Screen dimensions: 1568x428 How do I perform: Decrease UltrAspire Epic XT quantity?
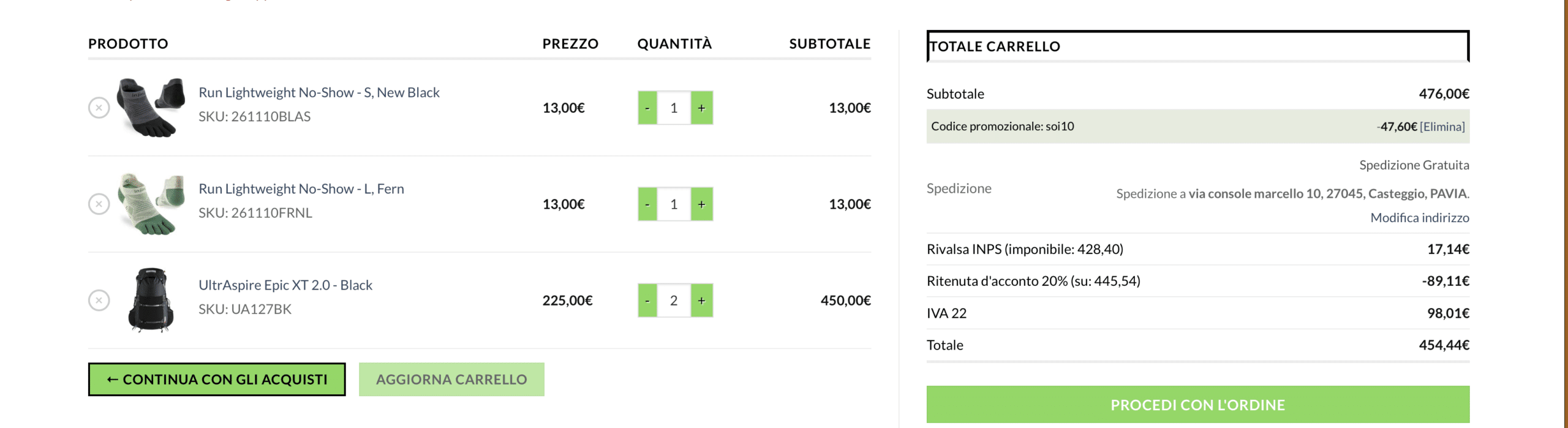pyautogui.click(x=647, y=300)
